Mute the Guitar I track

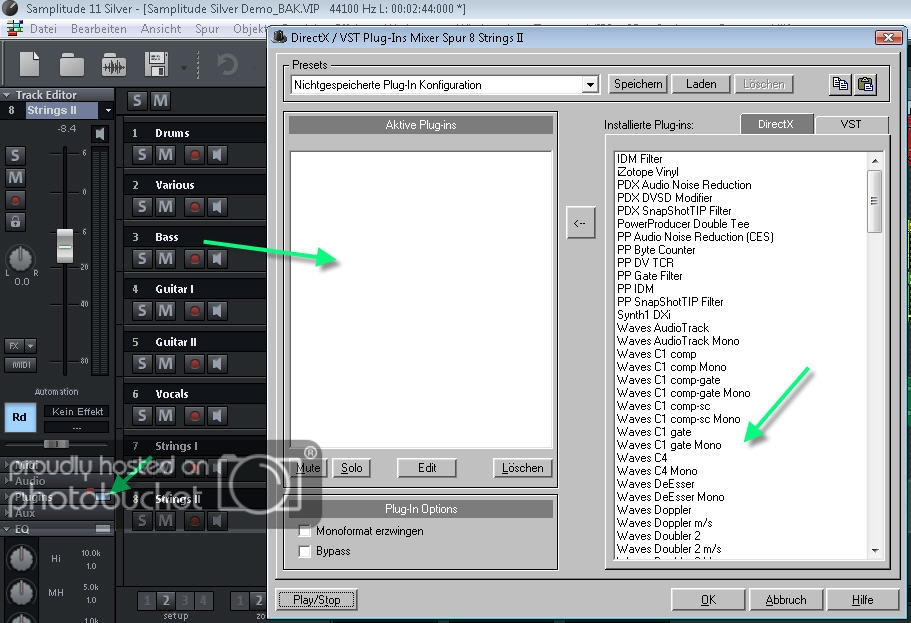point(166,311)
